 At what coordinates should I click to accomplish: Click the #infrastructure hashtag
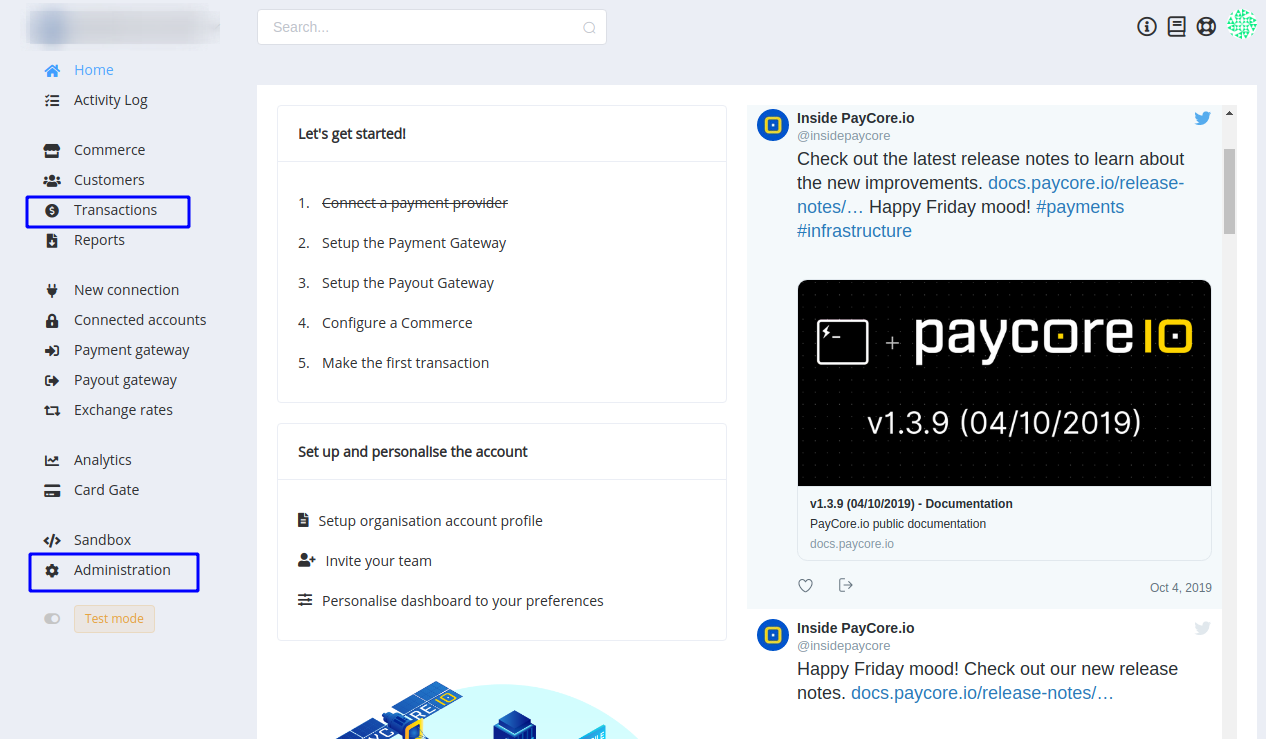[855, 231]
